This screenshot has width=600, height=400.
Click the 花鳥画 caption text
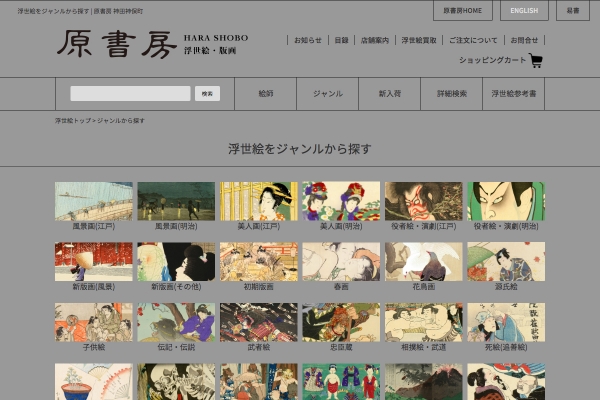424,287
